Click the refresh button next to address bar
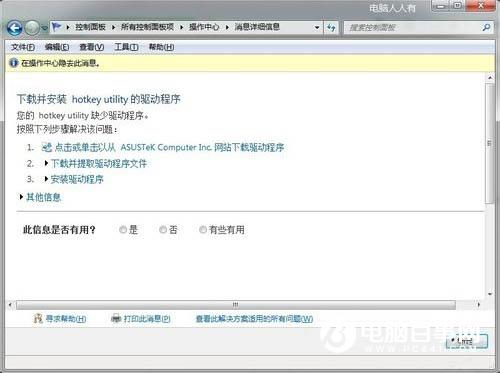This screenshot has width=500, height=373. [331, 28]
